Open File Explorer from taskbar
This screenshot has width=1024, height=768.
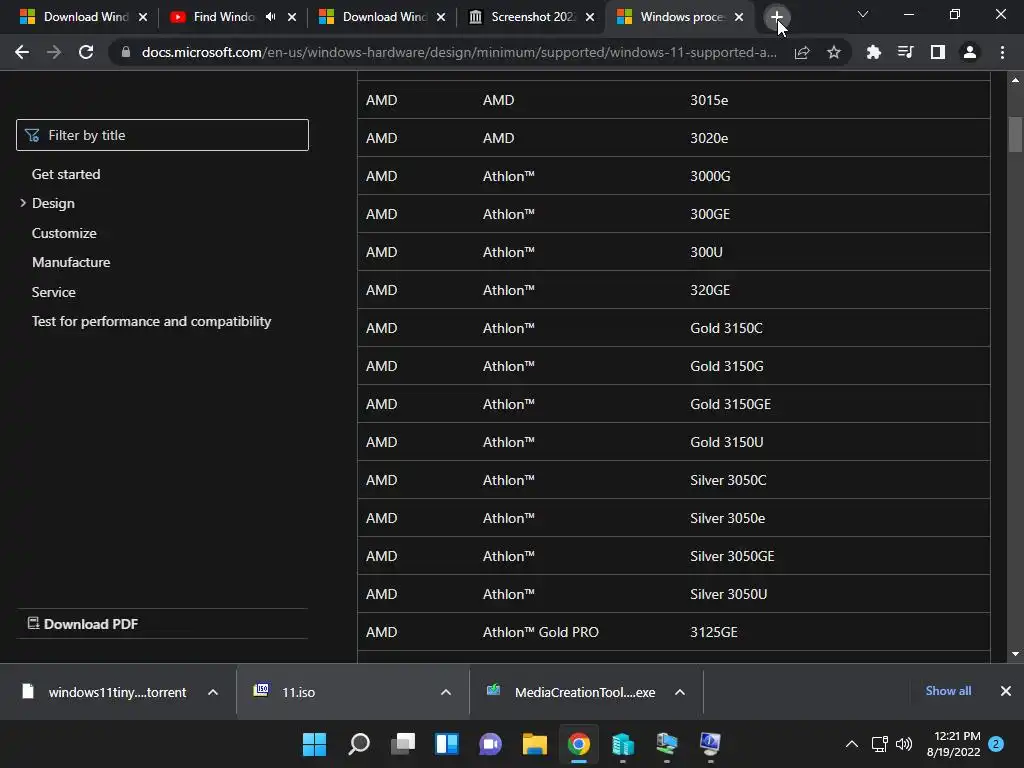pos(534,744)
